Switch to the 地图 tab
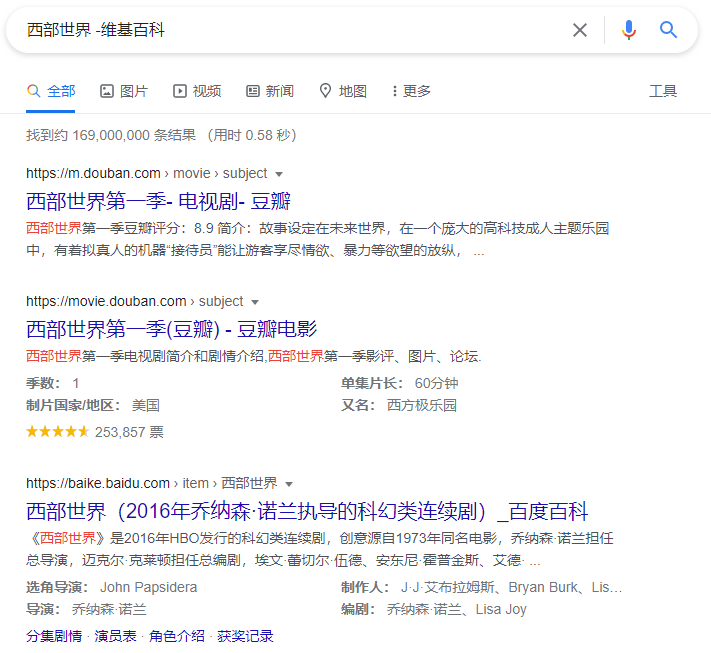 click(343, 91)
